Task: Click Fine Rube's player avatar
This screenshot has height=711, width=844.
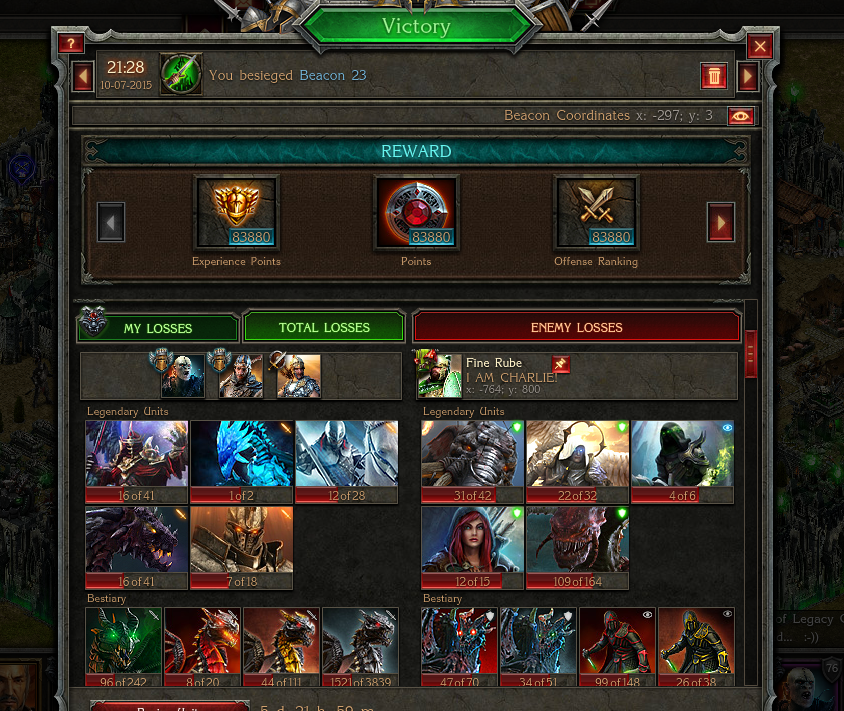Action: (439, 376)
